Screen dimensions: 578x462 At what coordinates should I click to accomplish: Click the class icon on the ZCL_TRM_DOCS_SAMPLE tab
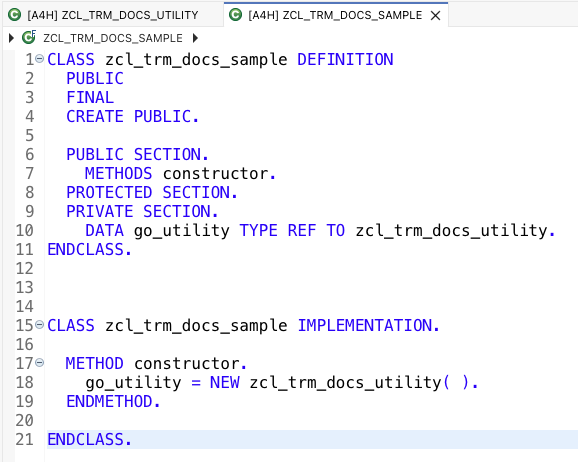point(235,15)
